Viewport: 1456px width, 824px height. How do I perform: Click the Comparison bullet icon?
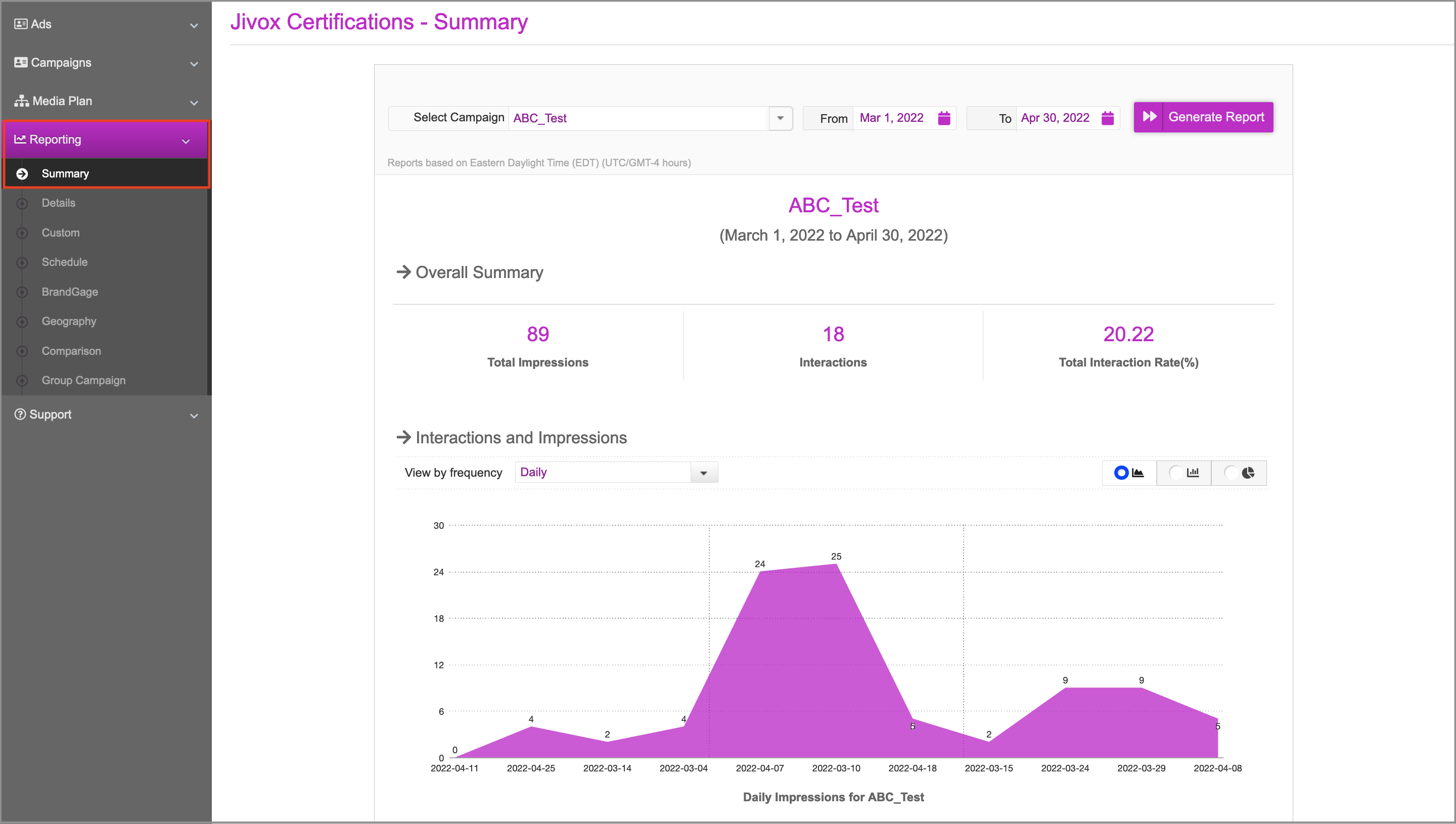point(22,351)
